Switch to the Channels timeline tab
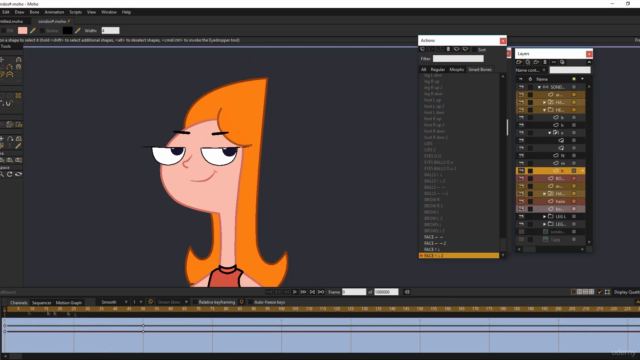This screenshot has height=360, width=640. point(18,302)
